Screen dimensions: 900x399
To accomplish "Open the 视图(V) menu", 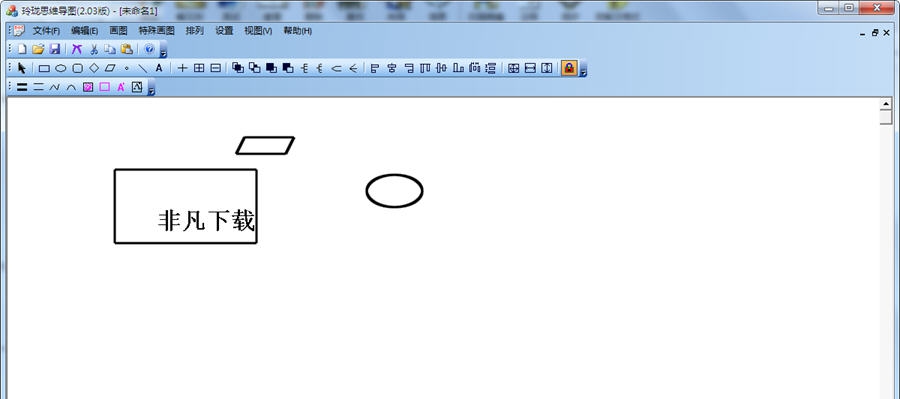I will [258, 31].
